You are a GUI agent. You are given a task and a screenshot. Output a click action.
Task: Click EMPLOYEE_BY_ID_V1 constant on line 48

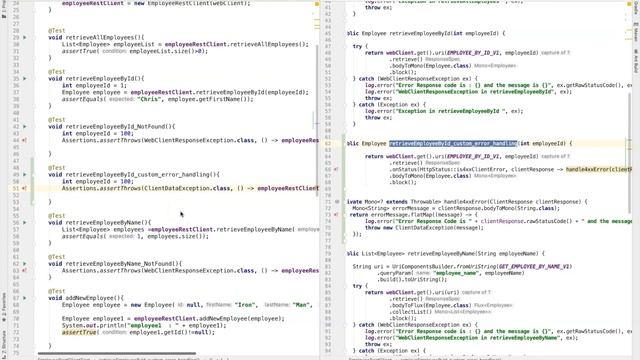click(x=473, y=53)
